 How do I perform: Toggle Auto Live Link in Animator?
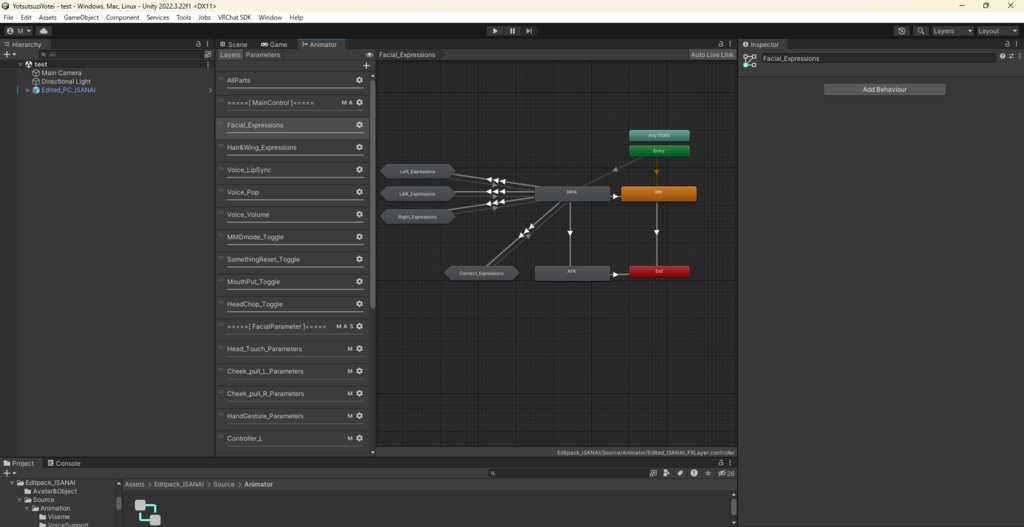tap(712, 55)
